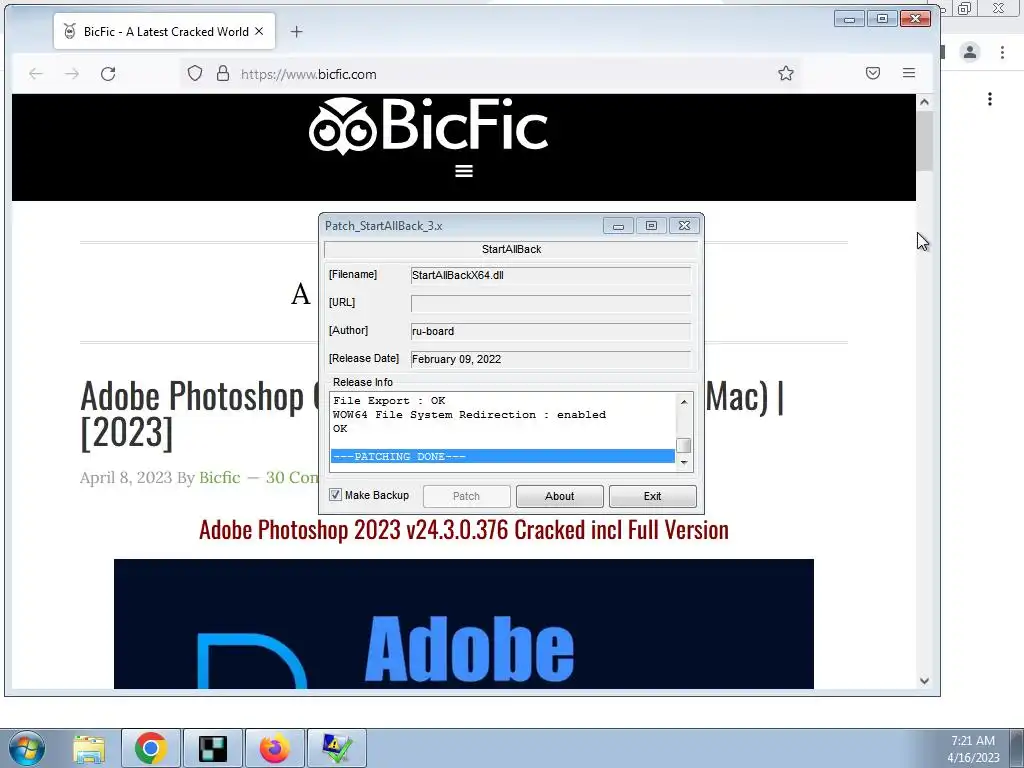
Task: Open the shield tracking protection icon
Action: coord(195,73)
